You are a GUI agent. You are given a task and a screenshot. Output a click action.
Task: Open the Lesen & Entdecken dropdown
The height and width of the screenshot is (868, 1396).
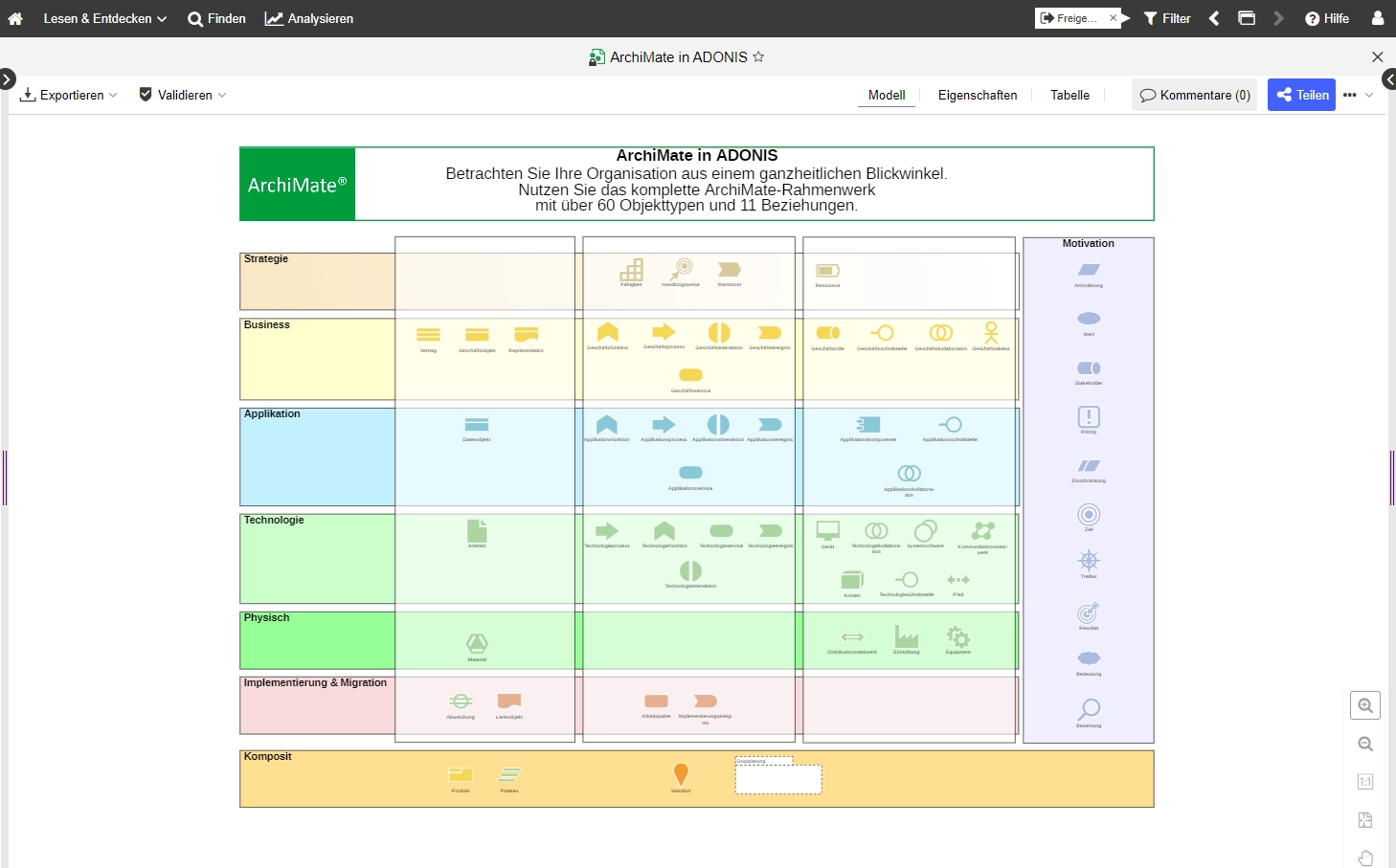pos(104,18)
